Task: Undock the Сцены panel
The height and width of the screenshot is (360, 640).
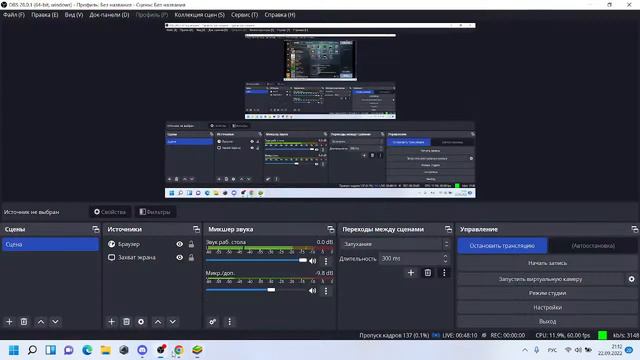Action: (96, 229)
